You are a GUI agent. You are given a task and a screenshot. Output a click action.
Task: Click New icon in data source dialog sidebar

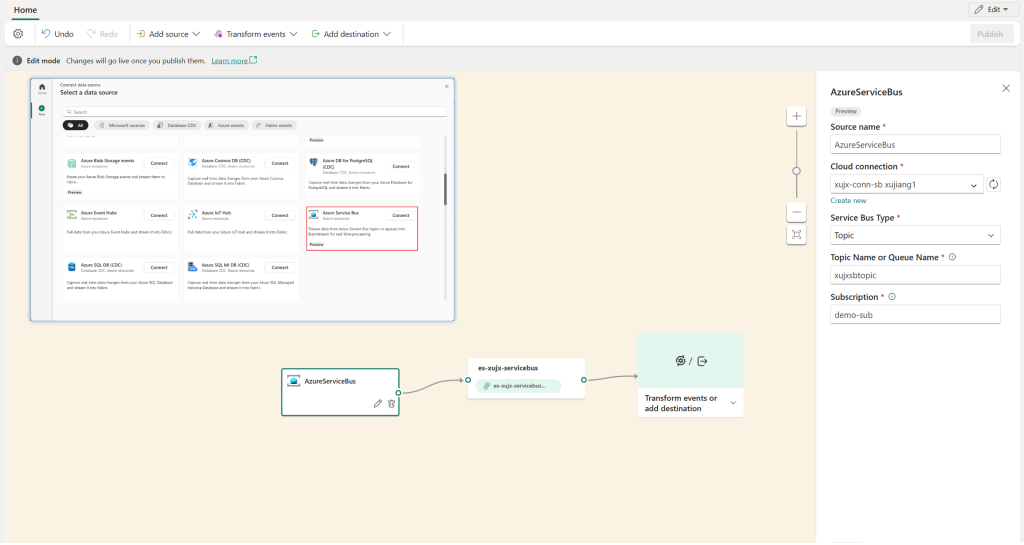(x=42, y=110)
